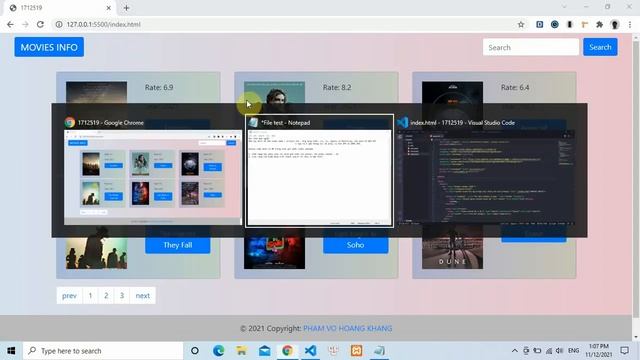This screenshot has height=360, width=640.
Task: Switch to the index.html Visual Studio Code thumbnail
Action: coord(486,171)
